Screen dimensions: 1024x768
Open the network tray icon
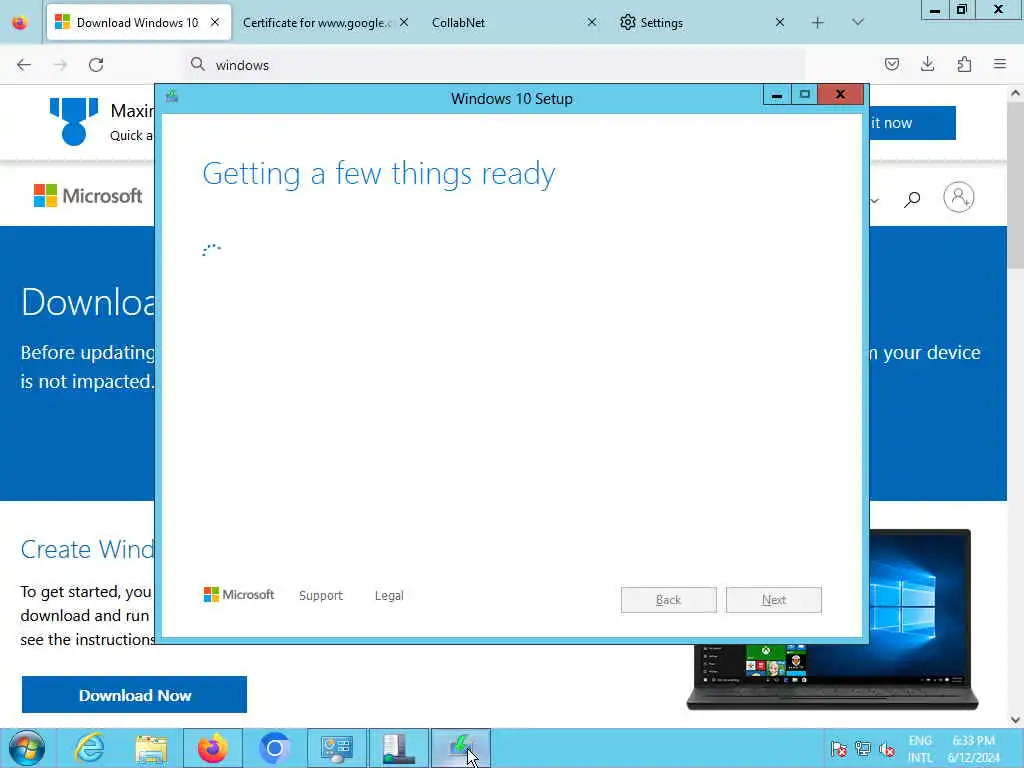tap(863, 749)
